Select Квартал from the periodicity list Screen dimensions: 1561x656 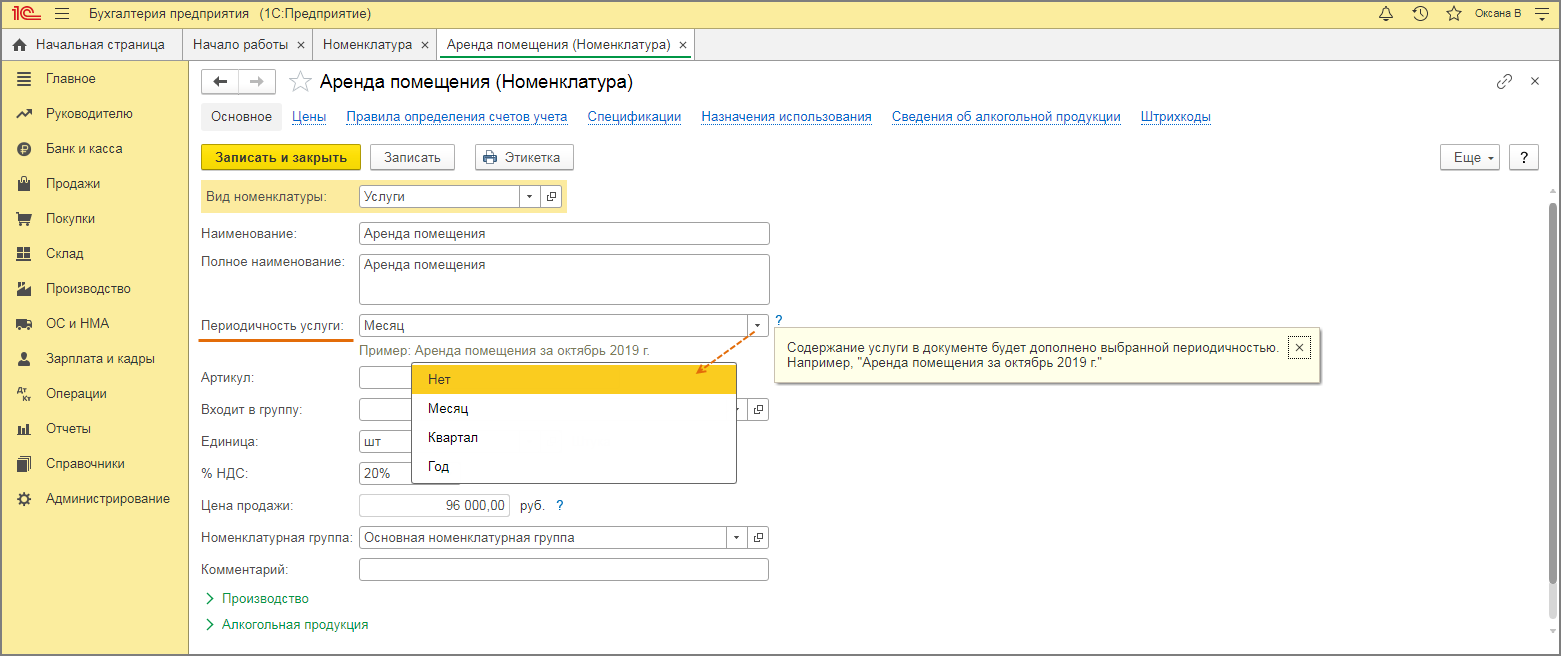pyautogui.click(x=453, y=437)
